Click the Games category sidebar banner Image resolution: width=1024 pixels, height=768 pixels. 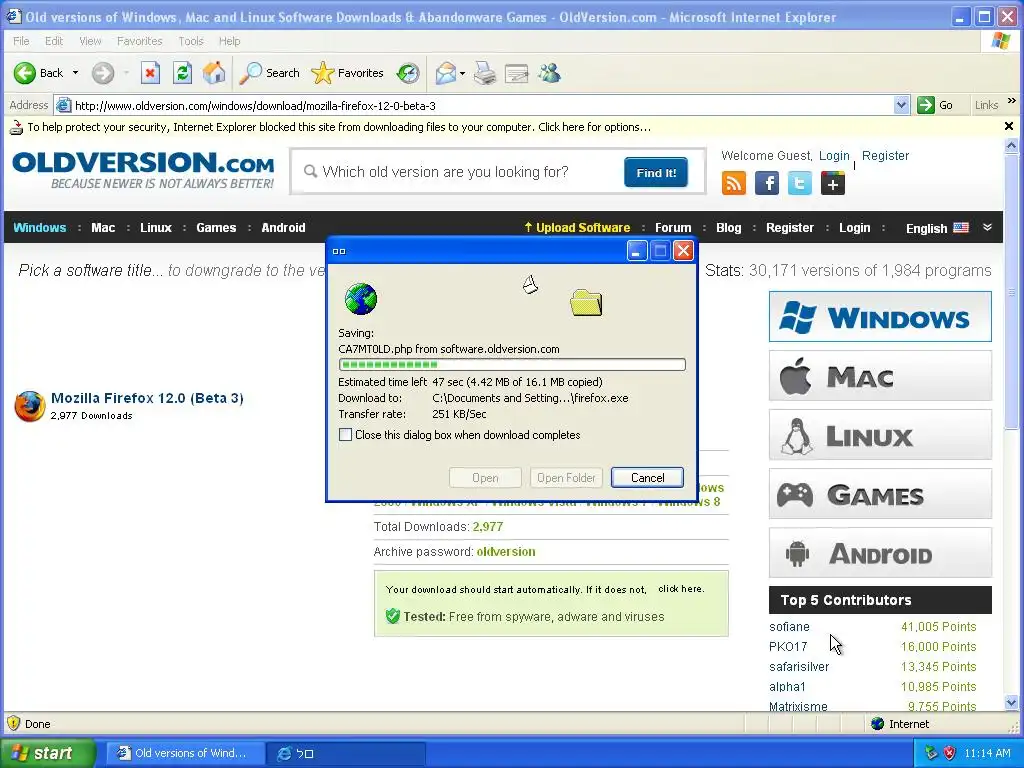880,494
